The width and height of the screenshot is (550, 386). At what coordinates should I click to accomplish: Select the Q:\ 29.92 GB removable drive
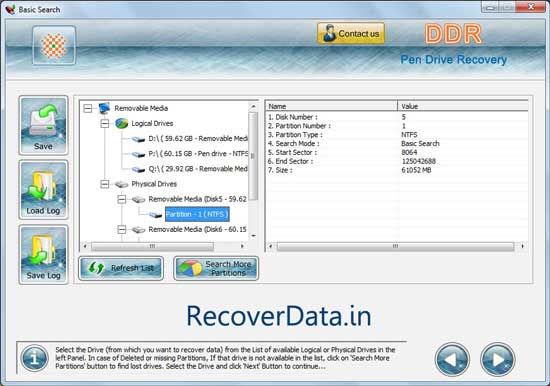coord(198,169)
